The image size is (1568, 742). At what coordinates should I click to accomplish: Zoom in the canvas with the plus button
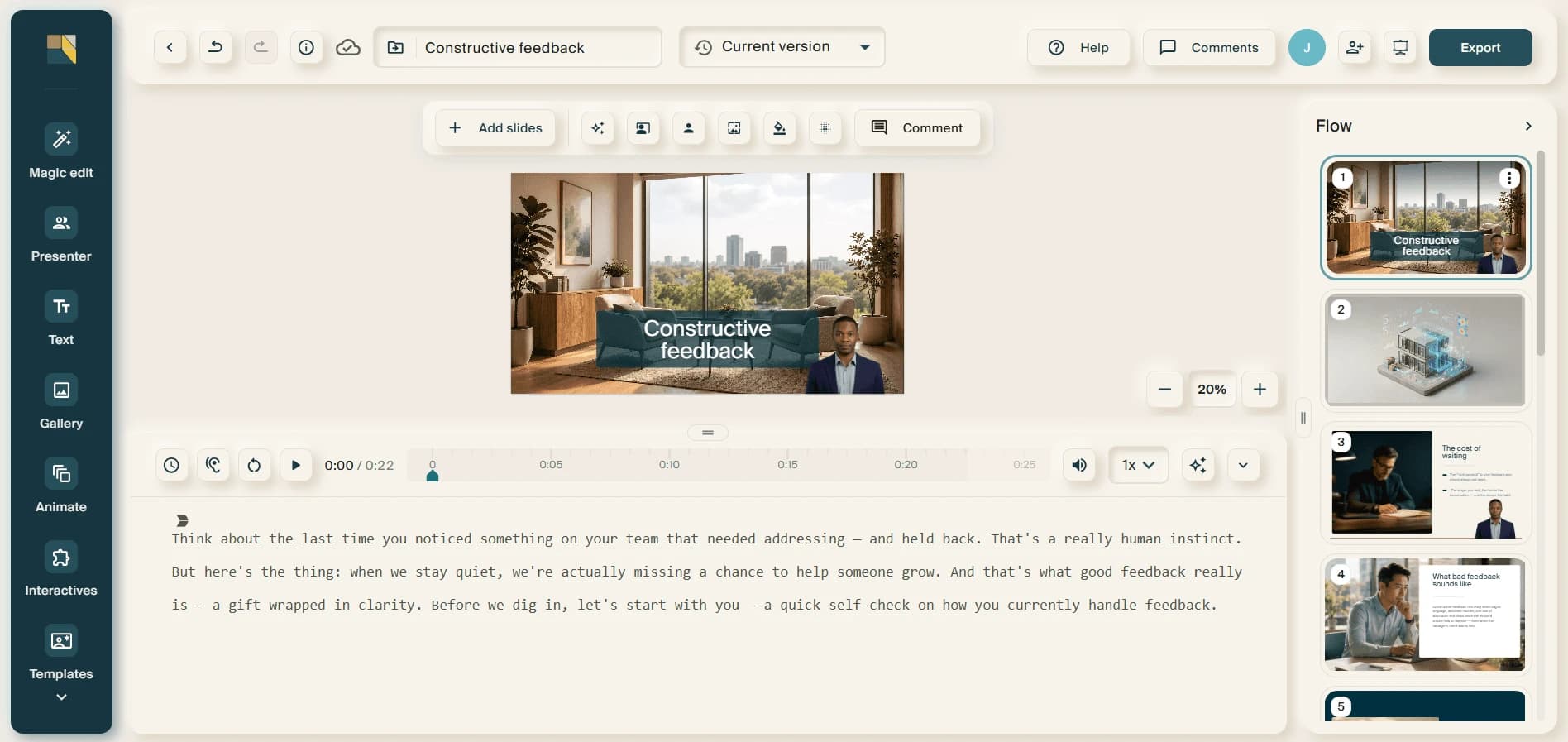(x=1260, y=390)
